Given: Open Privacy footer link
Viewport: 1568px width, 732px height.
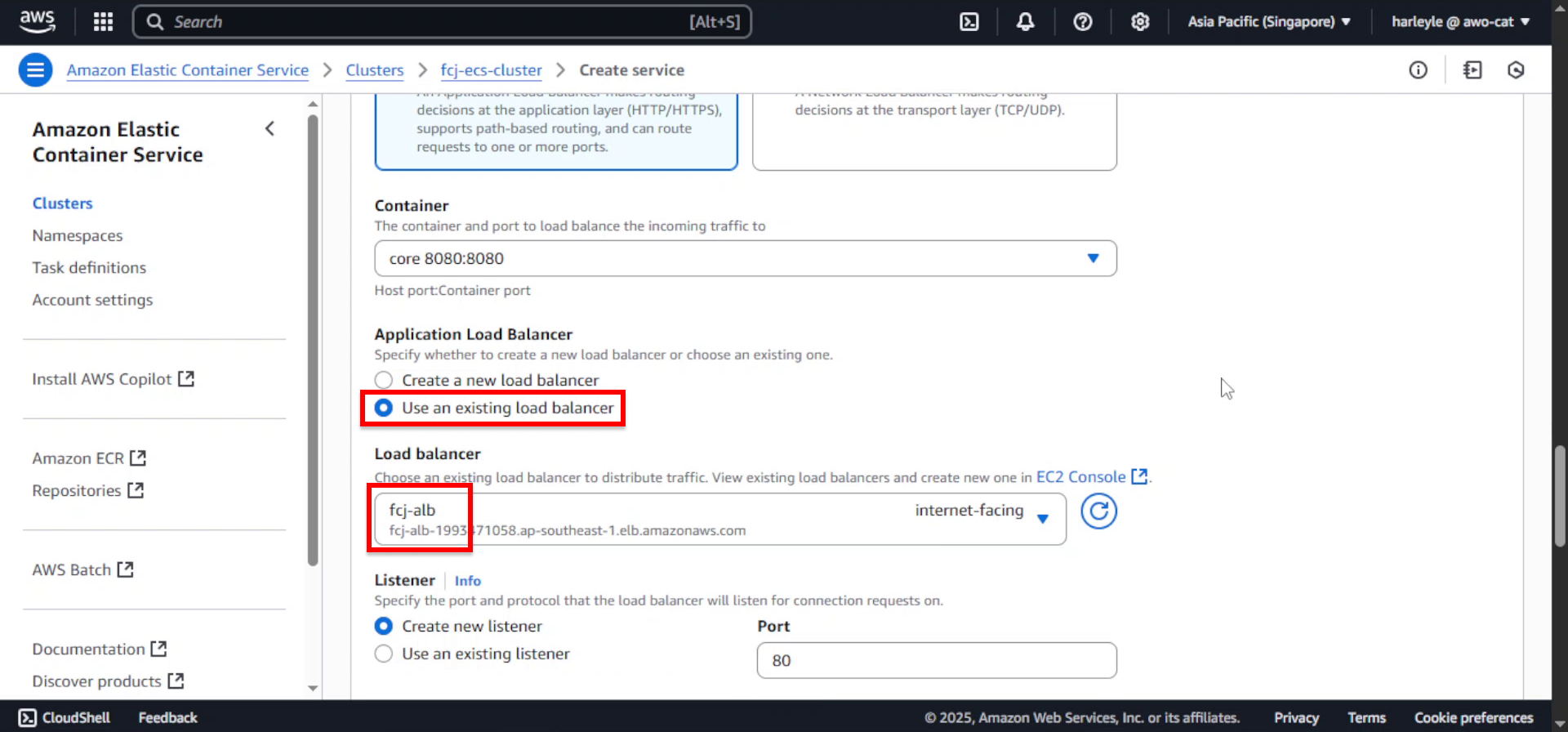Looking at the screenshot, I should (1296, 717).
